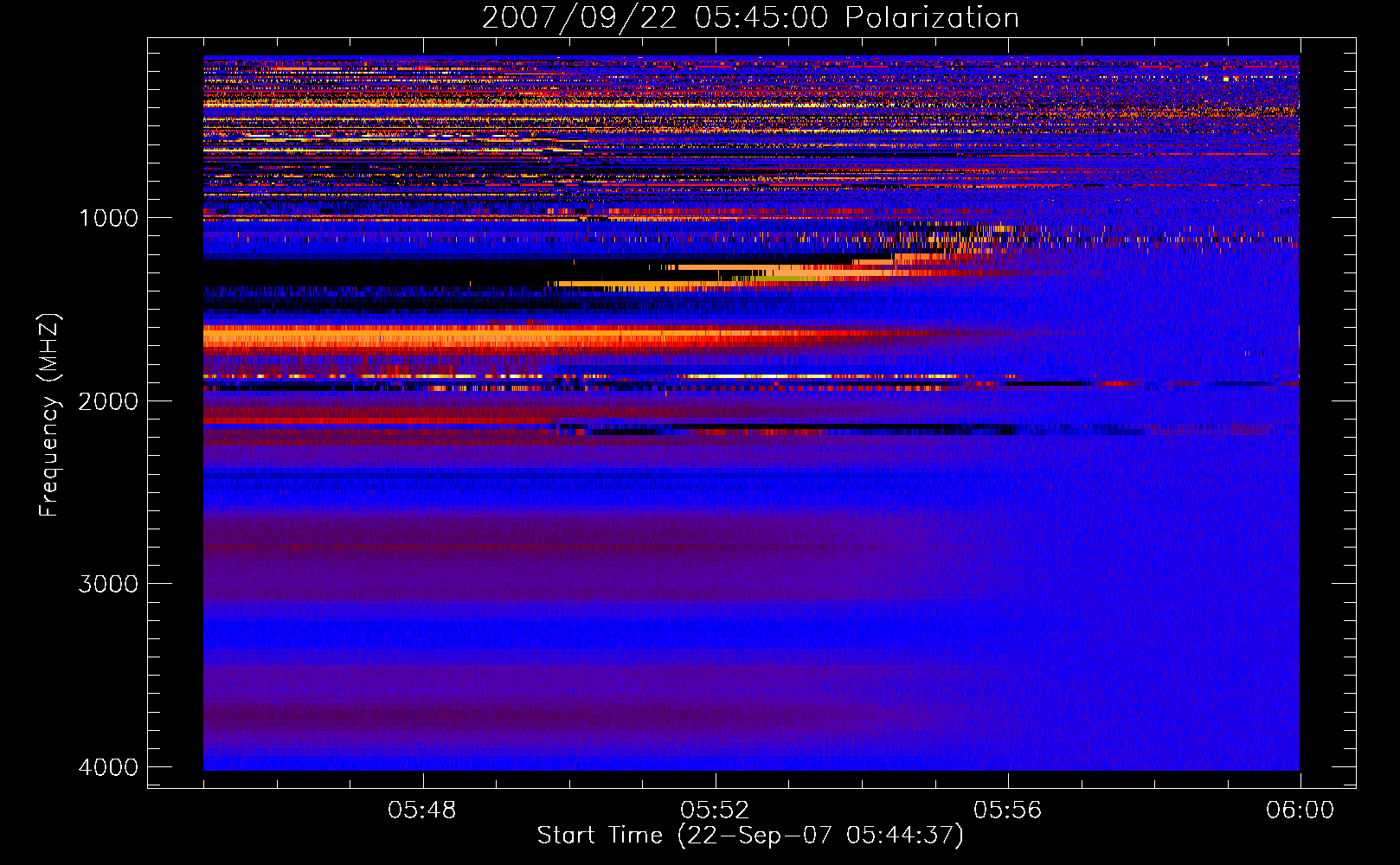The width and height of the screenshot is (1400, 865).
Task: Click the plot title '2007/09/22 05:45:00 Polarization'
Action: 750,18
